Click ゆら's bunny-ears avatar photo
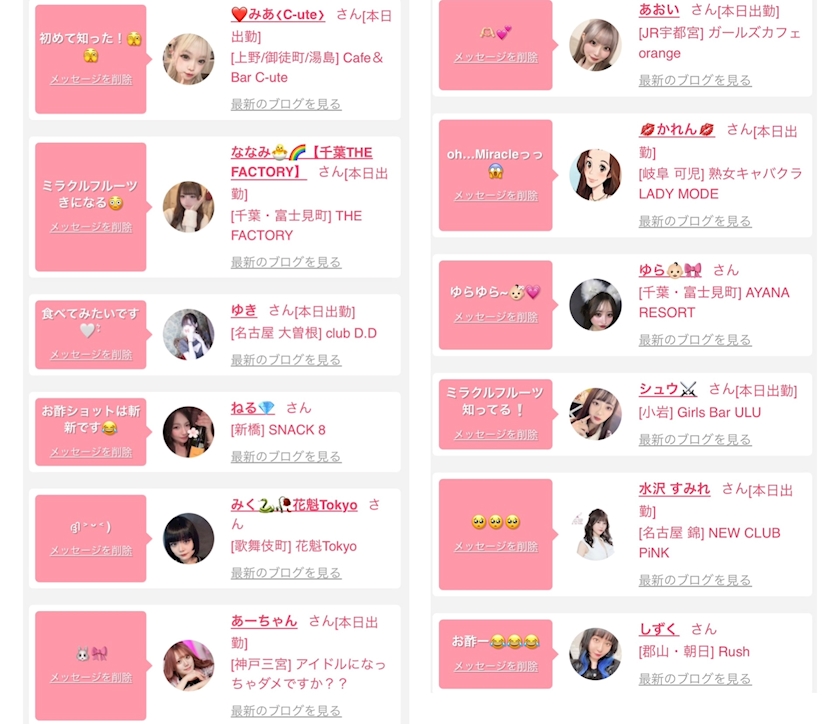Image resolution: width=840 pixels, height=724 pixels. 595,304
